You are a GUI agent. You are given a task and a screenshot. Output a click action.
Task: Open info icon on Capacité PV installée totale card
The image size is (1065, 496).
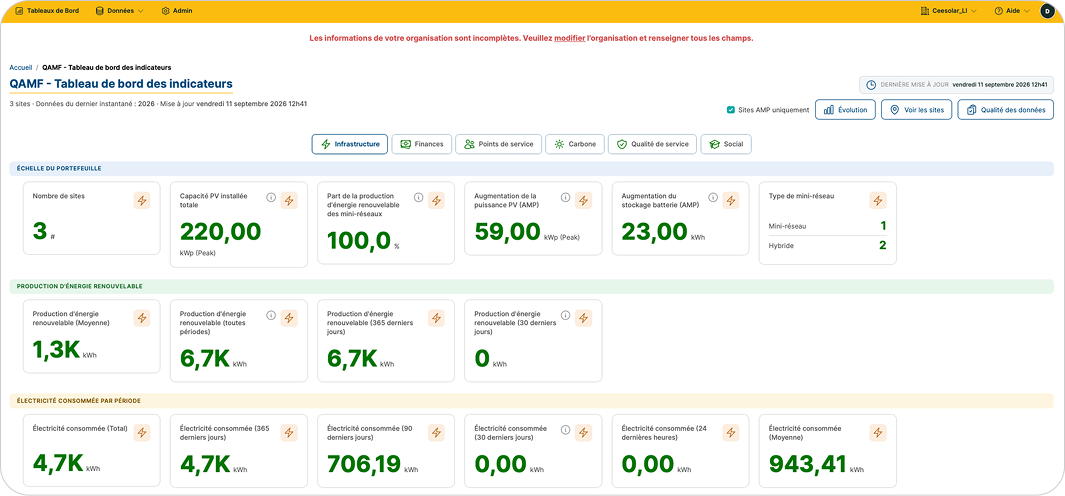click(271, 198)
